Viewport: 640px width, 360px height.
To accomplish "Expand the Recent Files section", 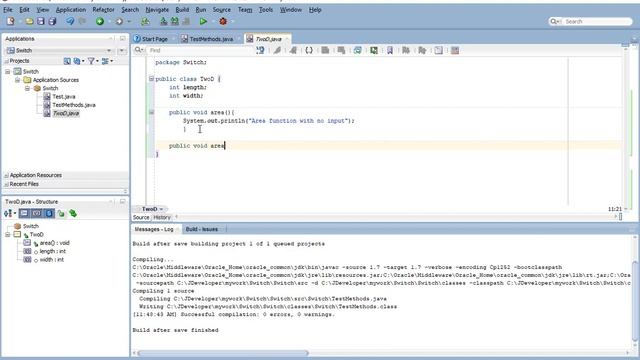I will pyautogui.click(x=6, y=184).
